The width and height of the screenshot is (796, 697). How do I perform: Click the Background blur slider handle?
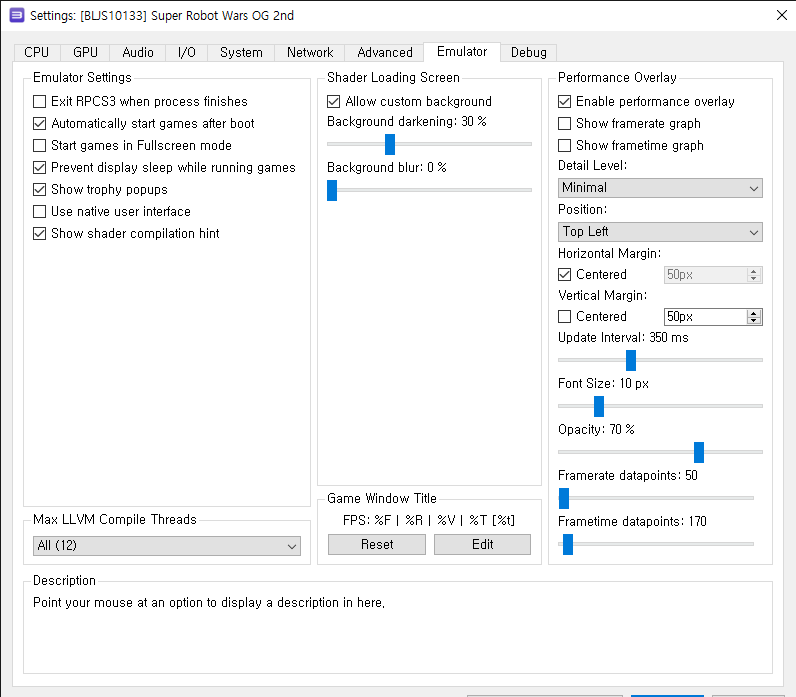(332, 190)
